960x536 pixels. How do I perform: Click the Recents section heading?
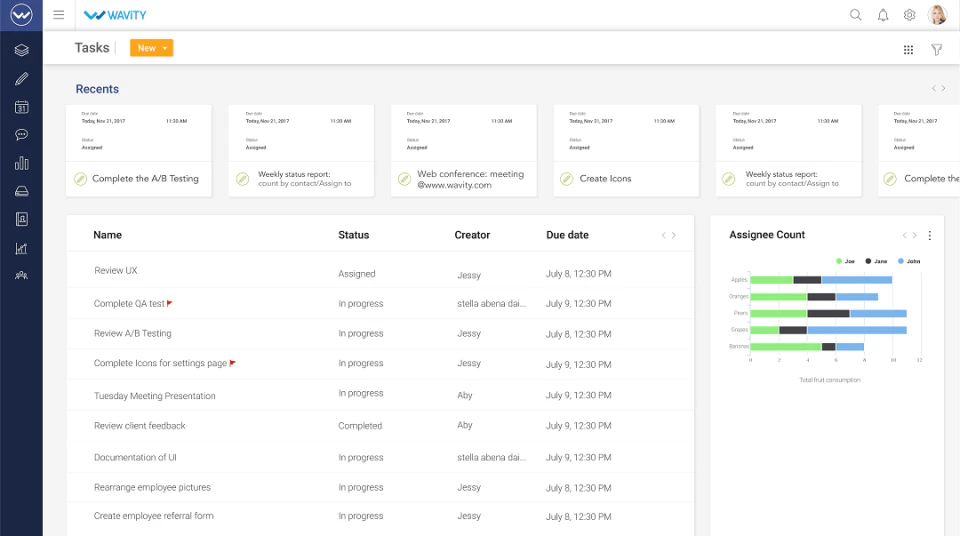tap(97, 89)
